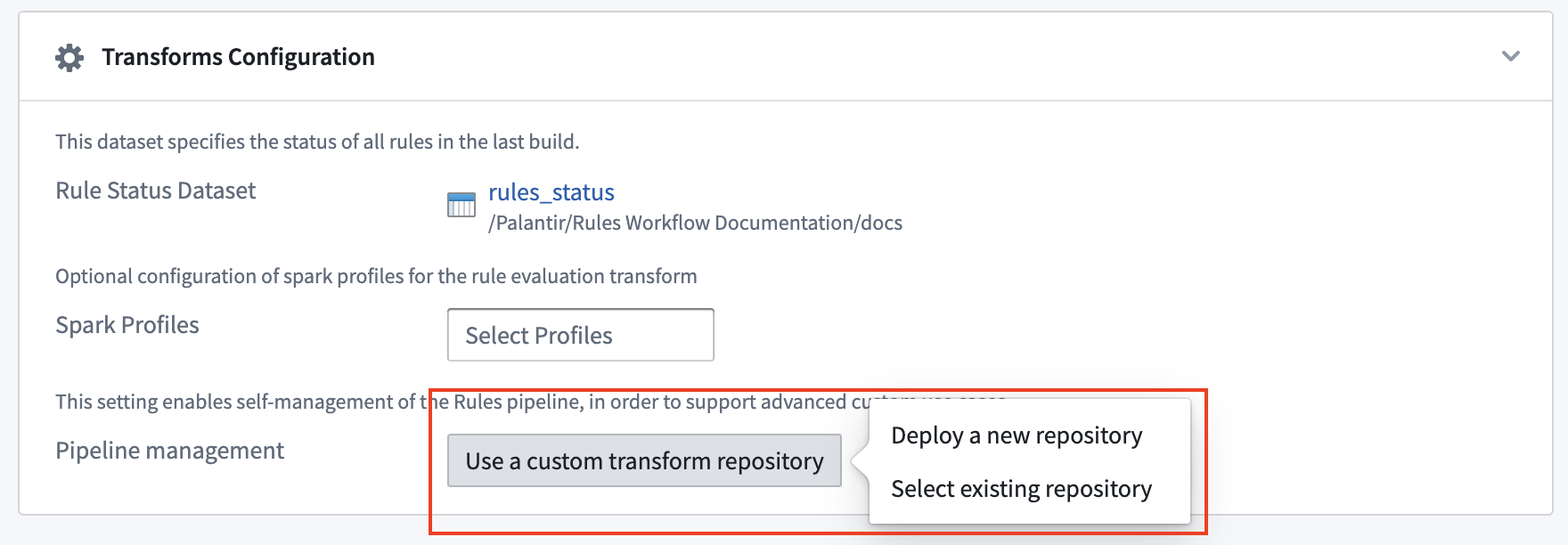Click blank area of the panel header bar
Screen dimensions: 1568x545
click(x=935, y=57)
